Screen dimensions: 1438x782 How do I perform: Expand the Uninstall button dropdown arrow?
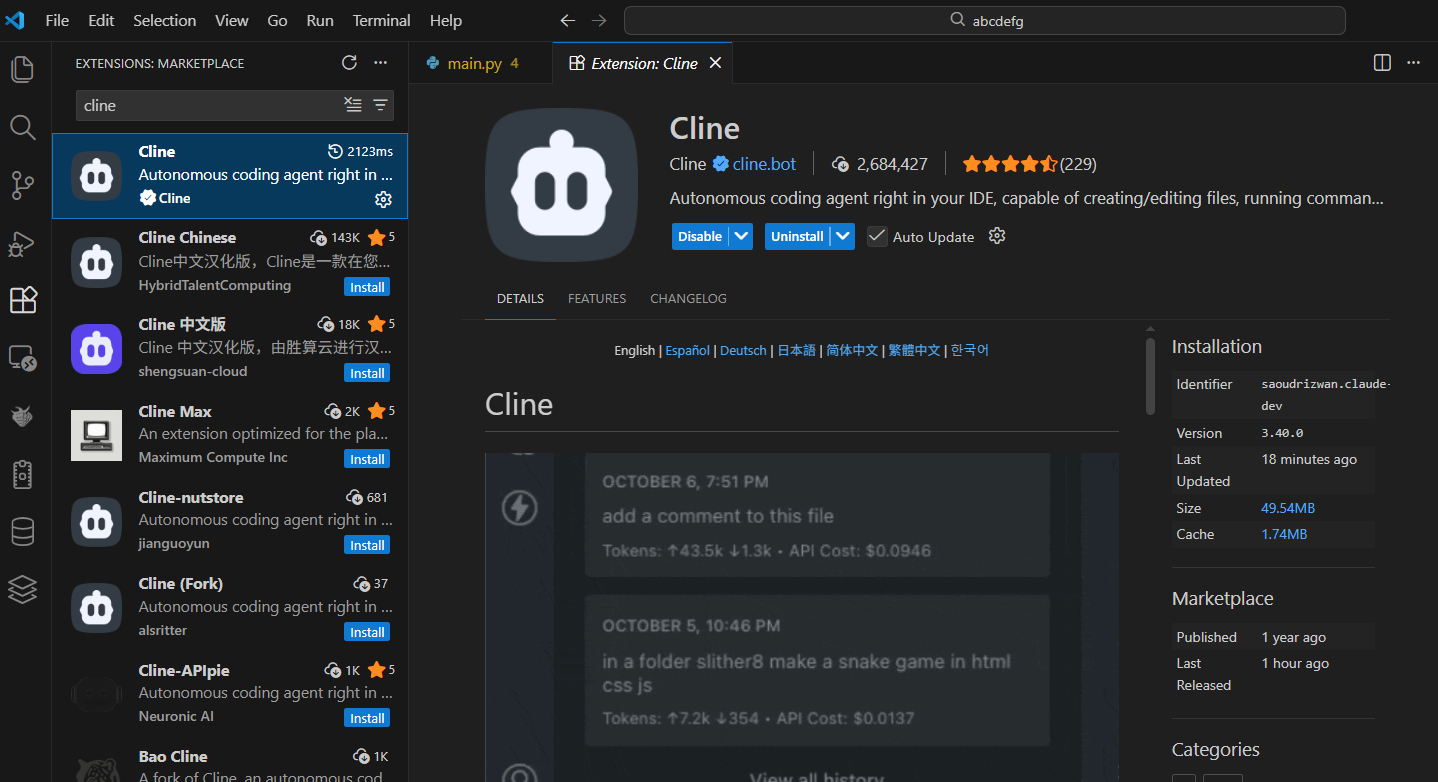pos(843,236)
